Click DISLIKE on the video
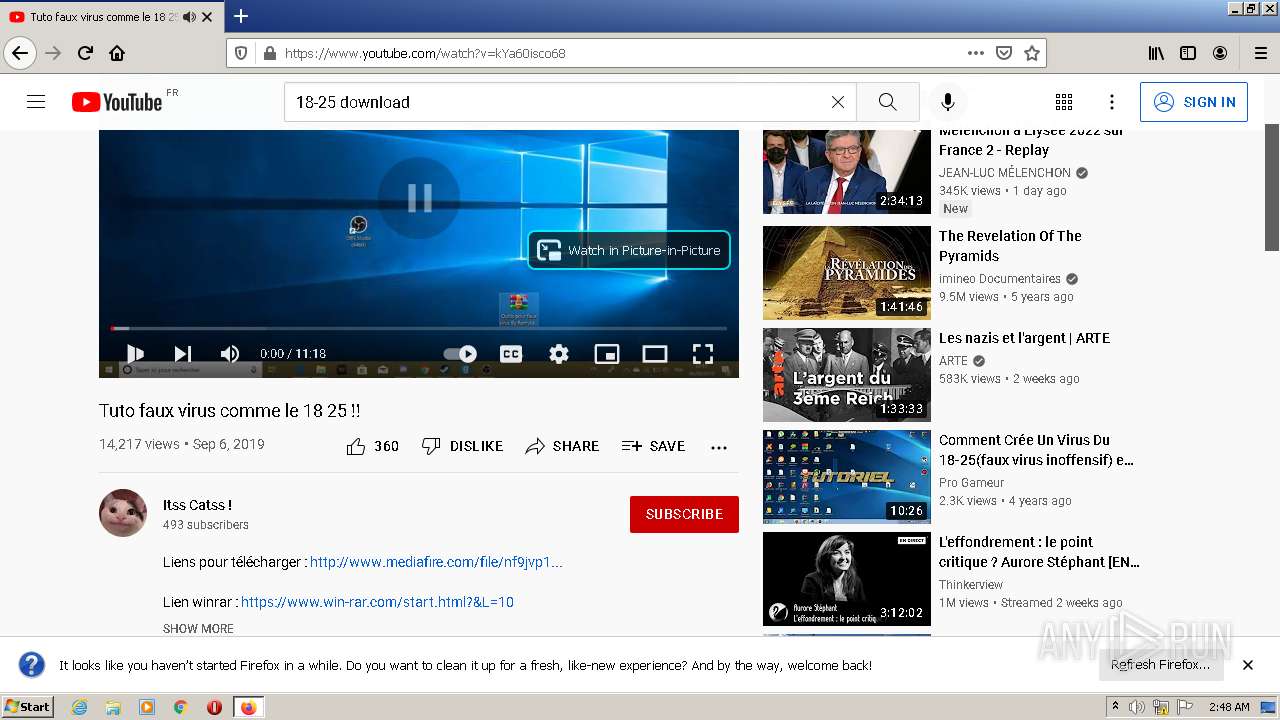This screenshot has height=720, width=1280. click(462, 446)
